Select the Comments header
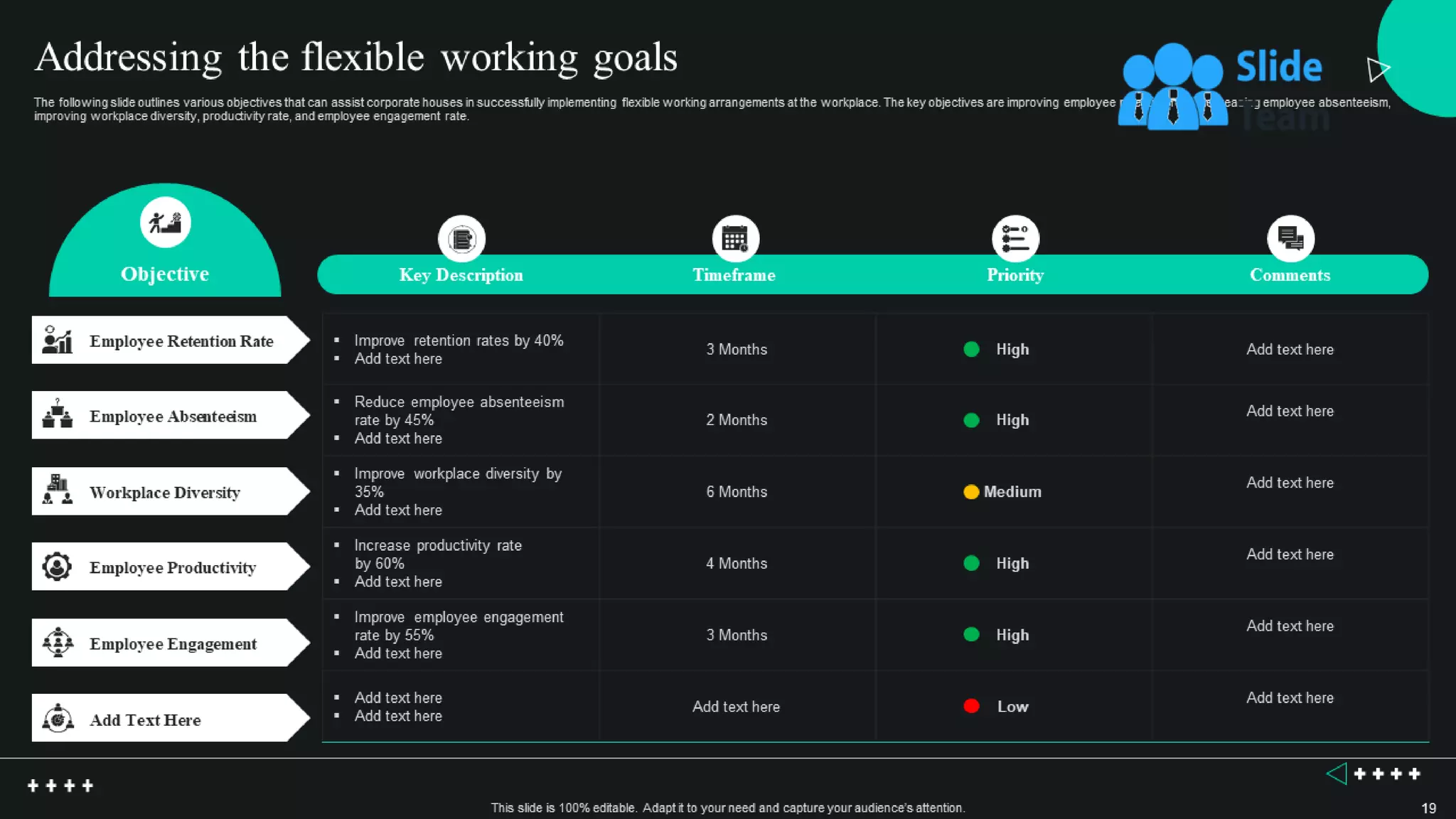Viewport: 1456px width, 819px height. [x=1290, y=275]
